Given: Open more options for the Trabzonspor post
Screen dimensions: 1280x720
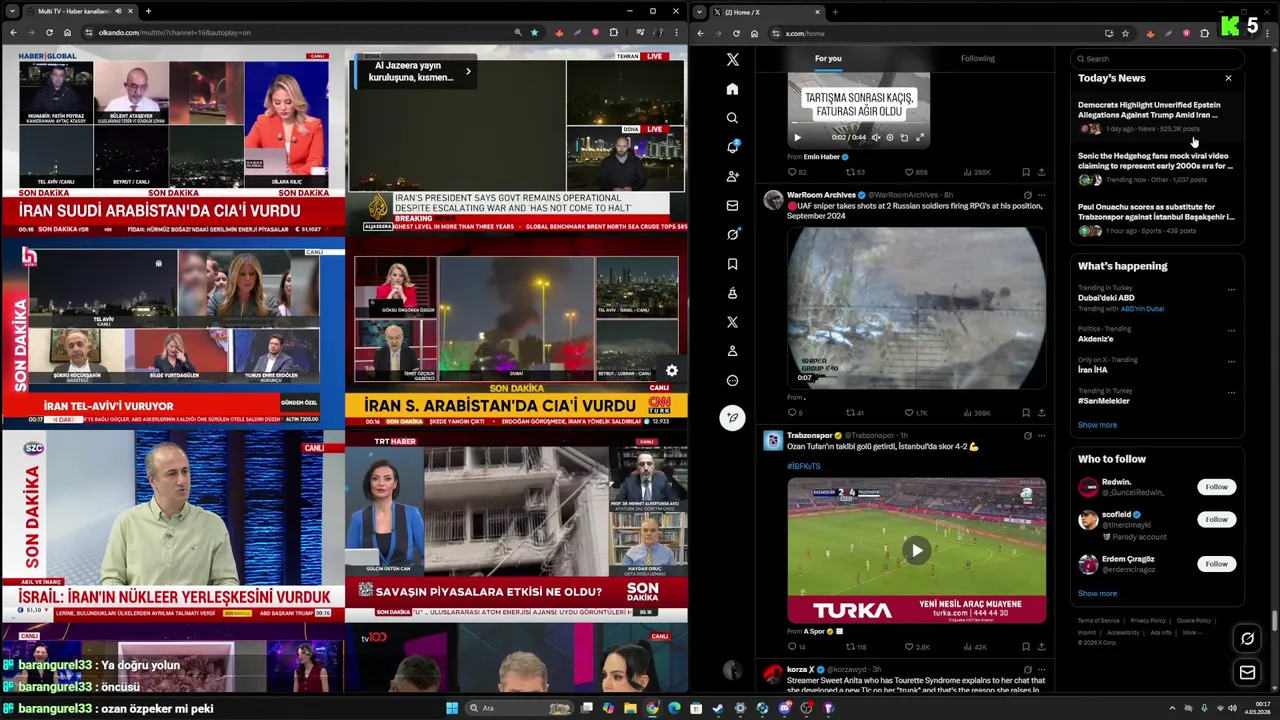Looking at the screenshot, I should pyautogui.click(x=1041, y=436).
